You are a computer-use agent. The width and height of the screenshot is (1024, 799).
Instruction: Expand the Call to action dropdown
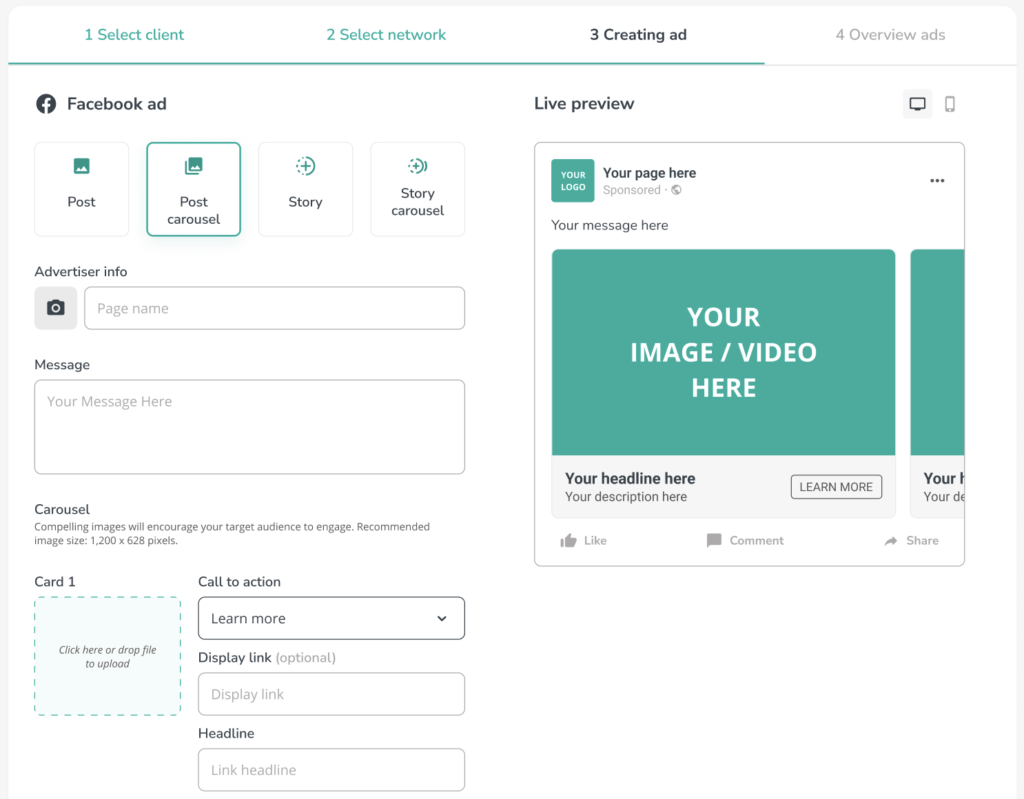(x=331, y=618)
